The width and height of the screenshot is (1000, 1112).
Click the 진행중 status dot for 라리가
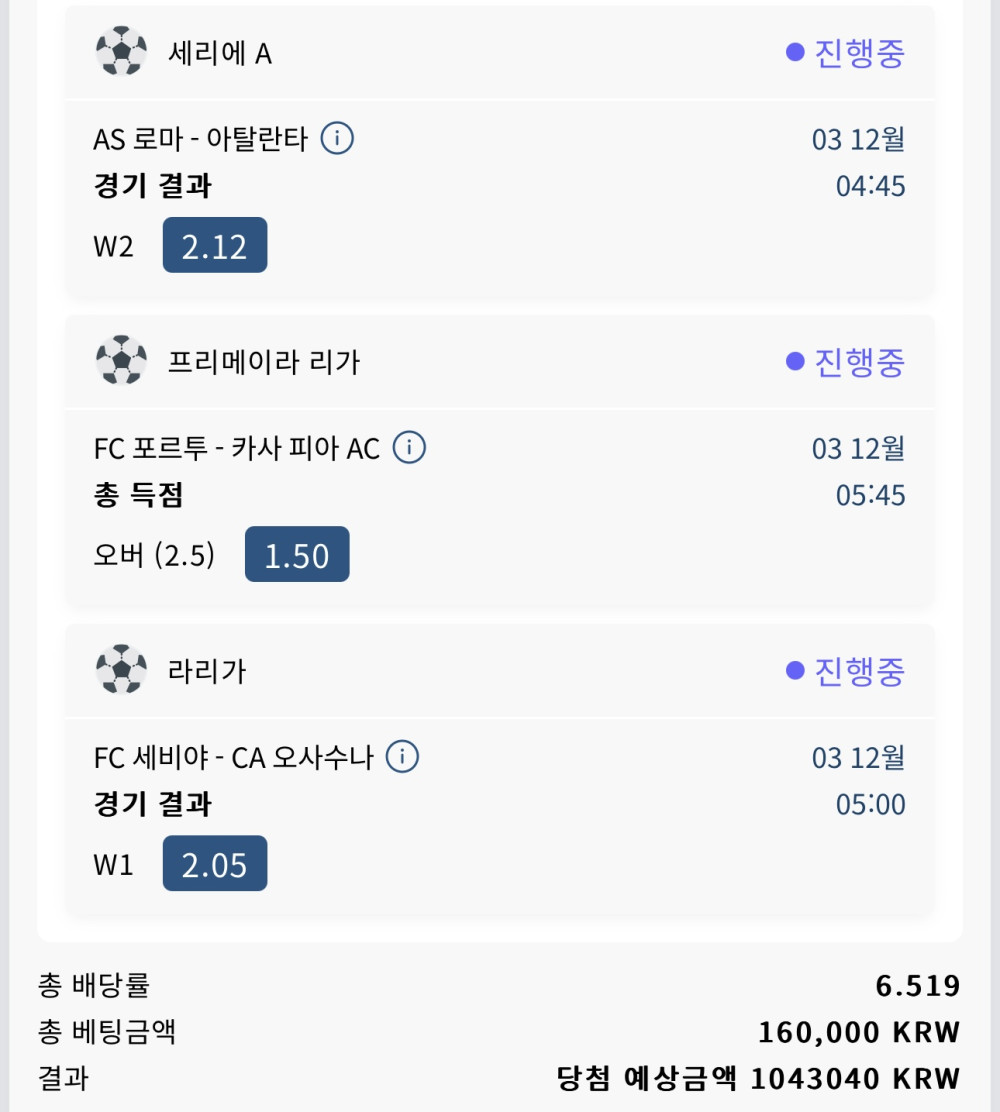795,670
